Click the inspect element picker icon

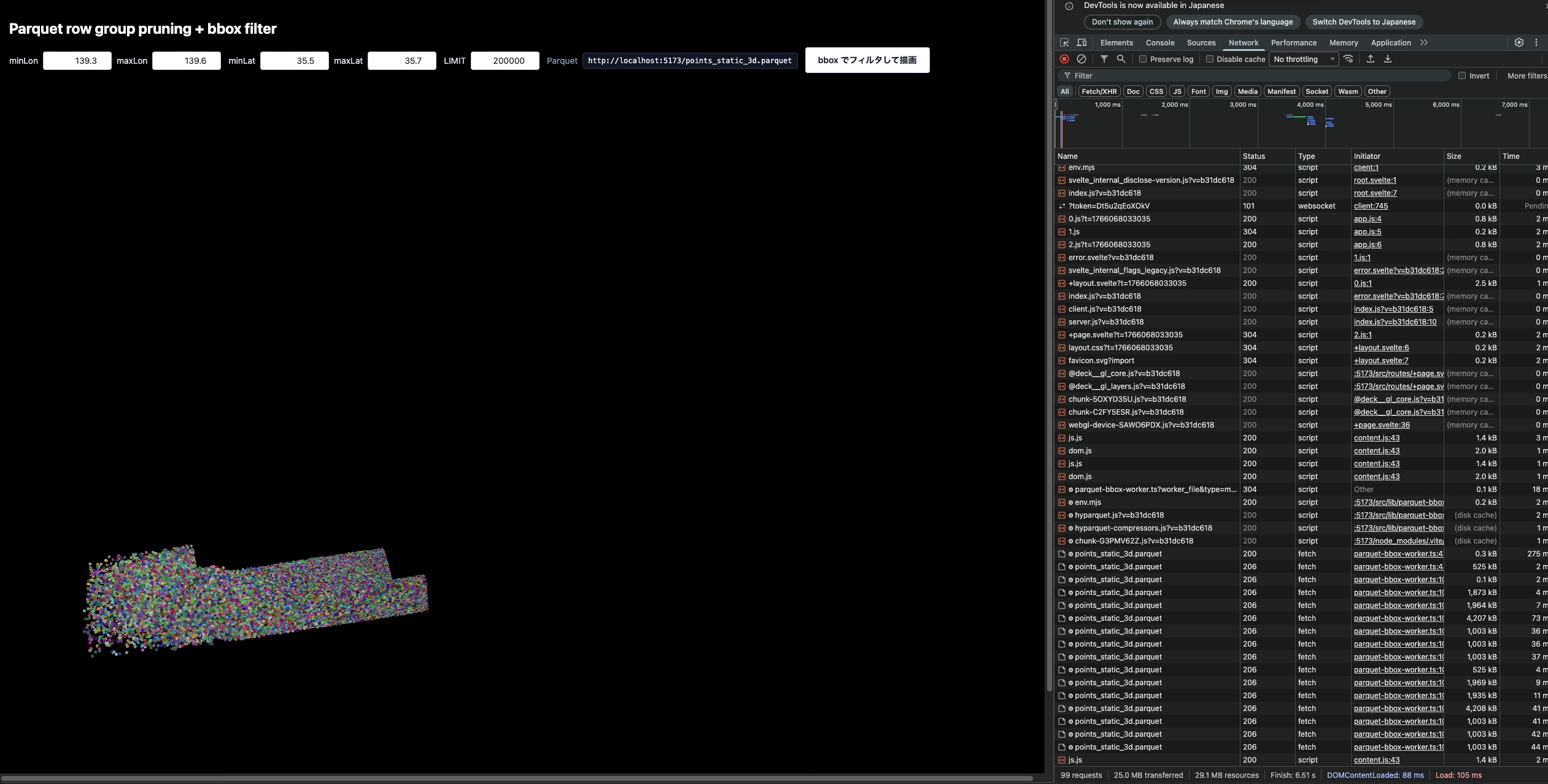point(1064,42)
